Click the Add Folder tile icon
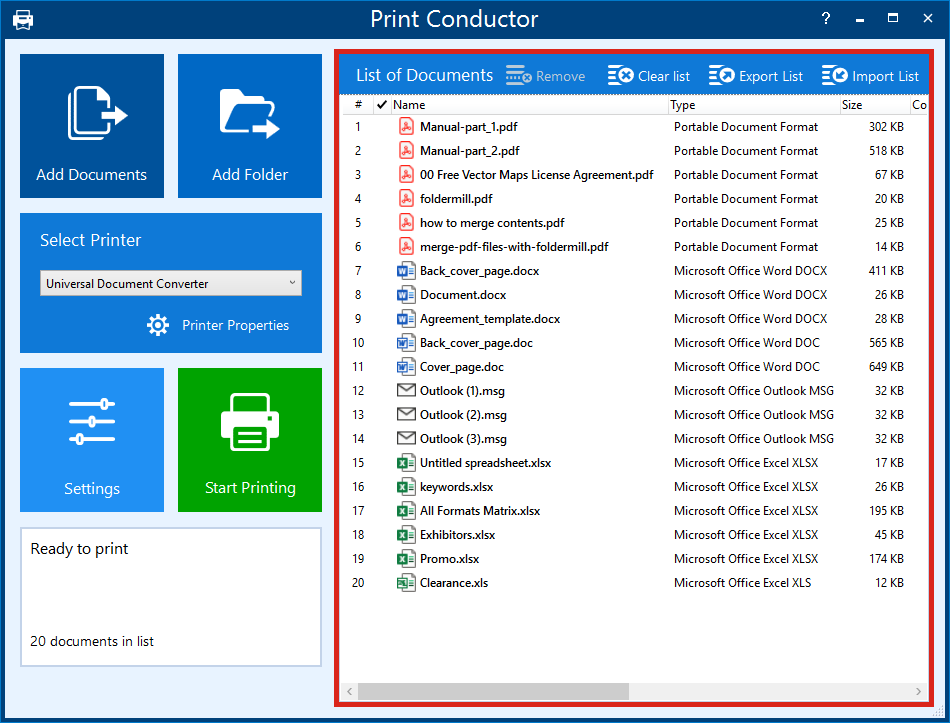 click(x=249, y=113)
